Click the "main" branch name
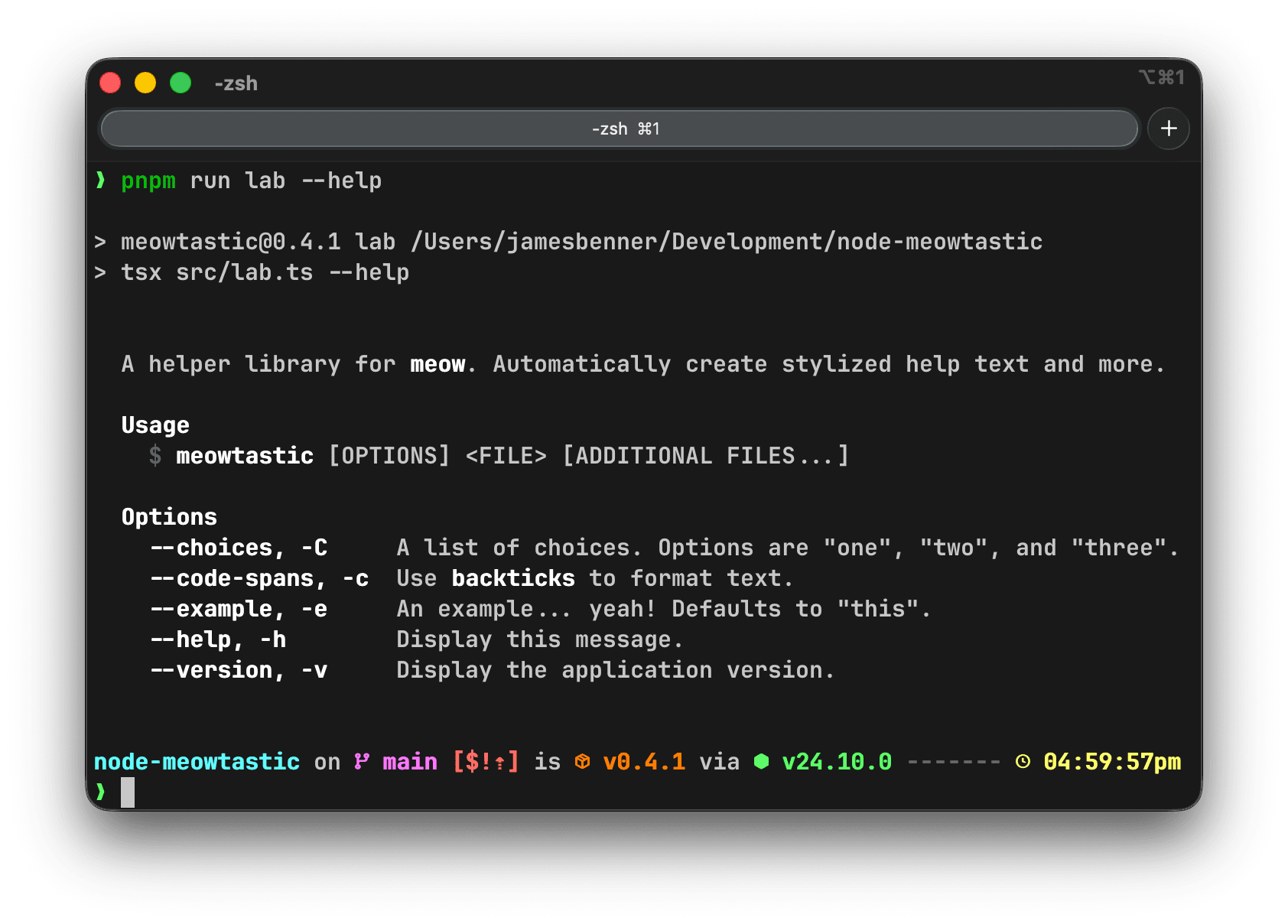 [x=409, y=760]
